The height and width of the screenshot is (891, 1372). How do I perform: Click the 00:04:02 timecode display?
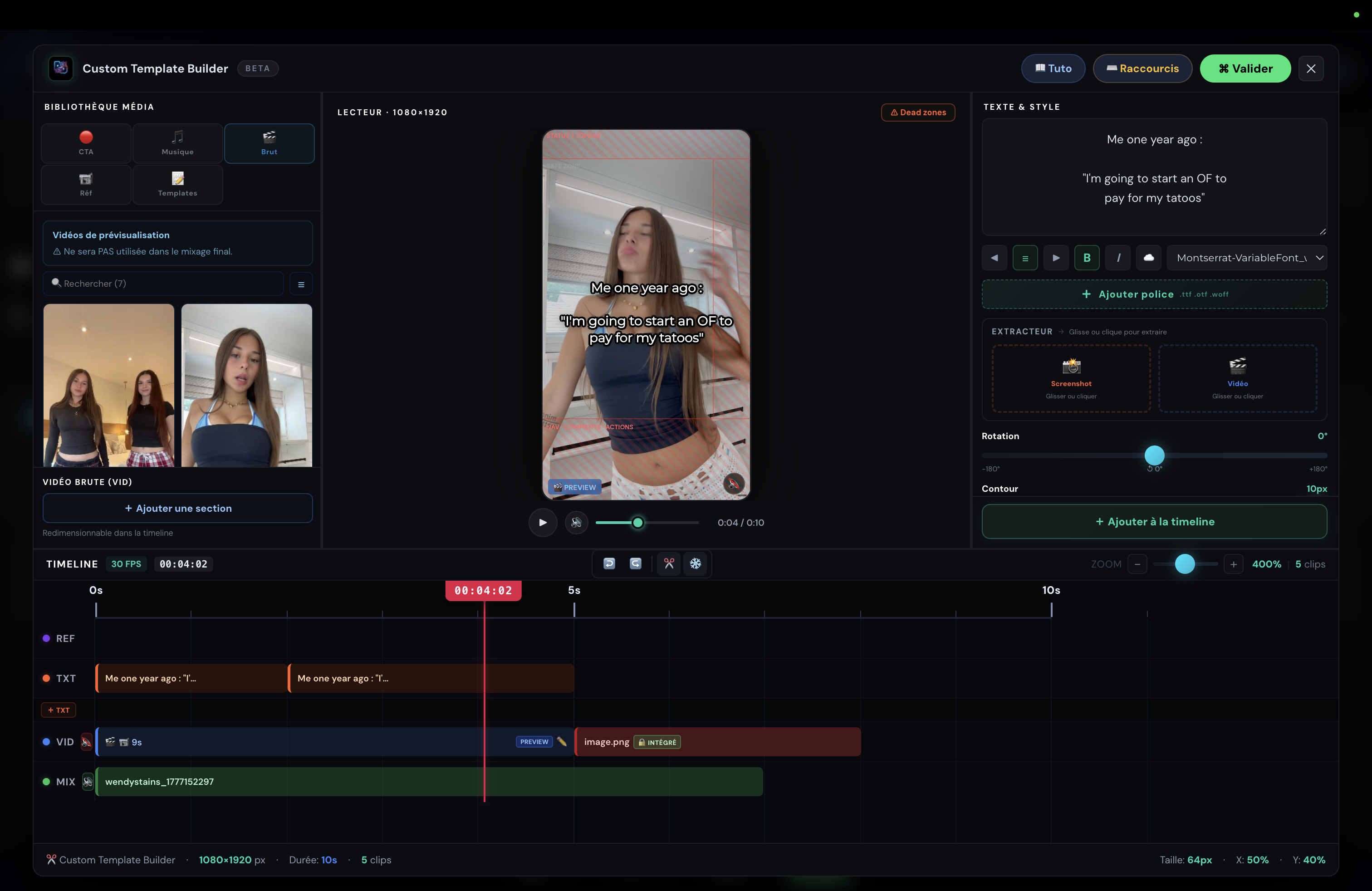(183, 564)
